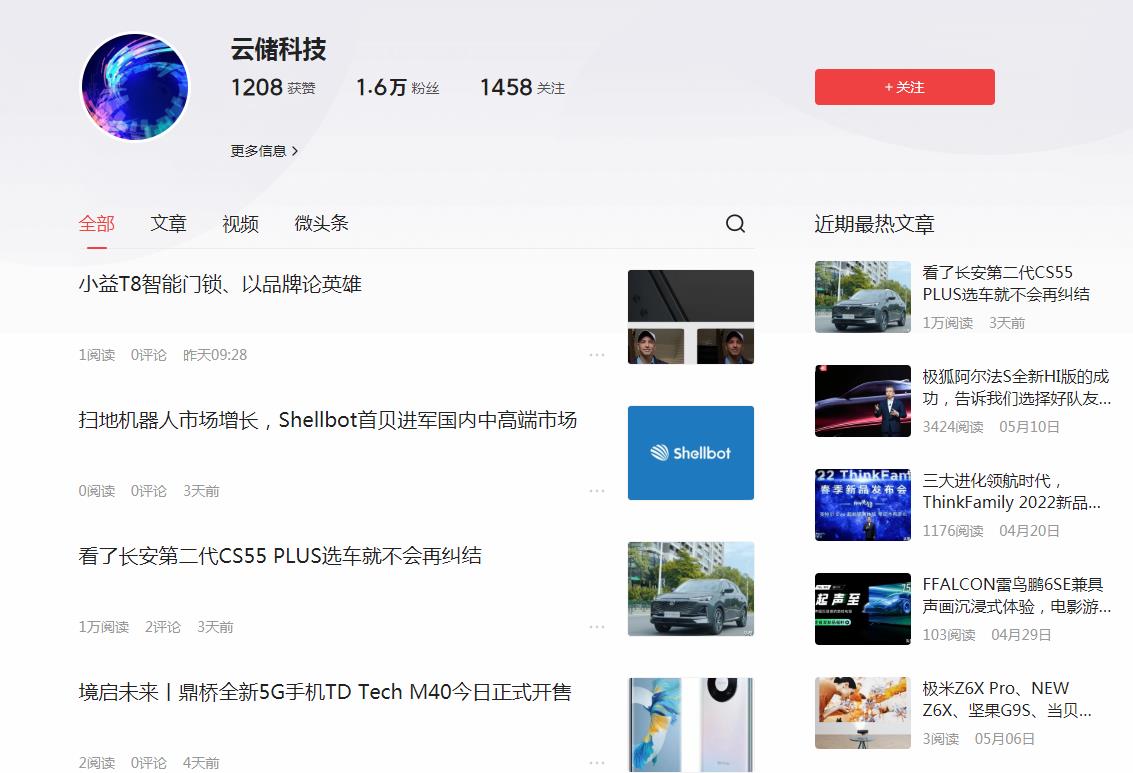Click the 近期最热文章 heading
Screen dimensions: 1133x773
click(x=874, y=224)
